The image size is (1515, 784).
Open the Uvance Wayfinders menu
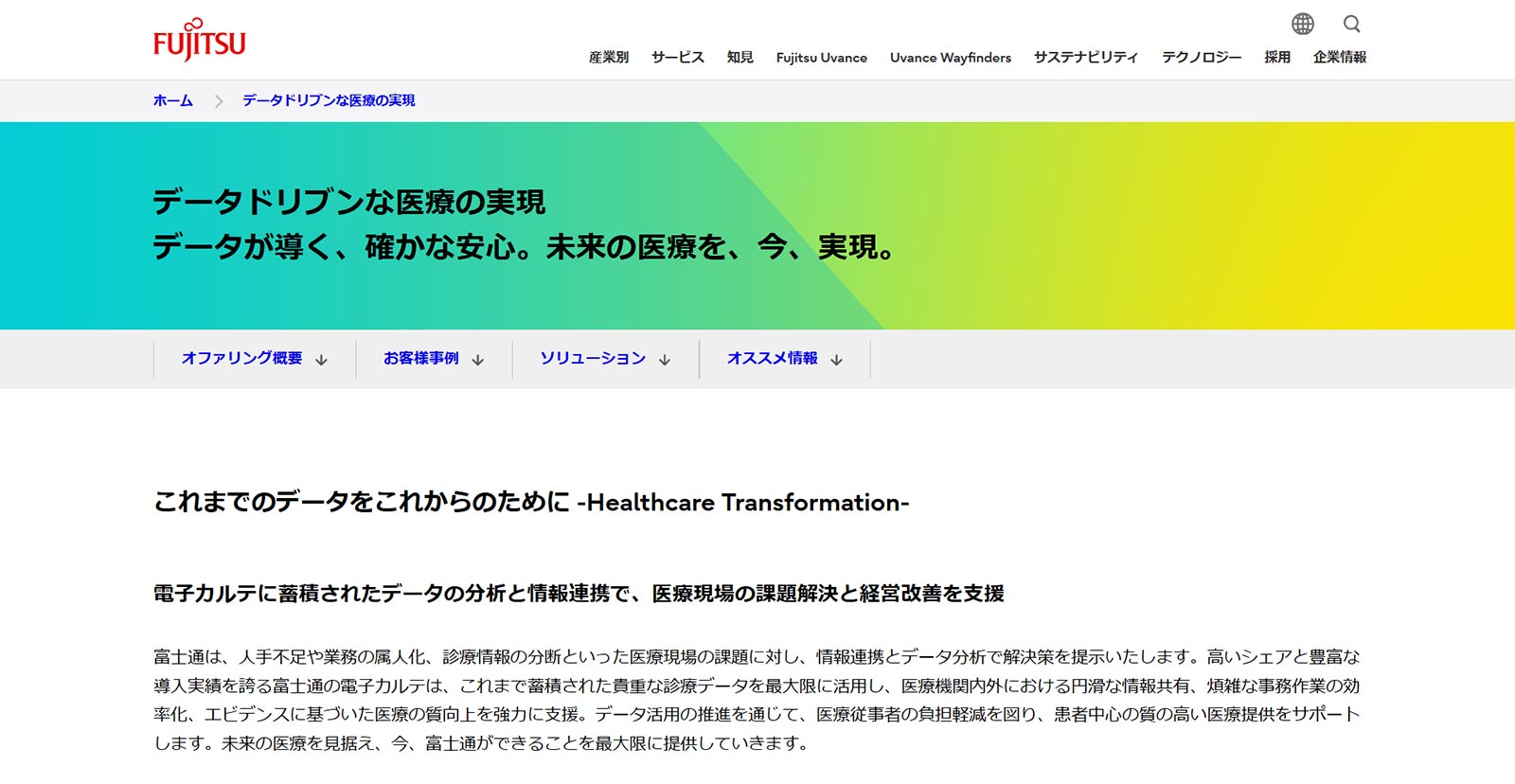coord(951,57)
